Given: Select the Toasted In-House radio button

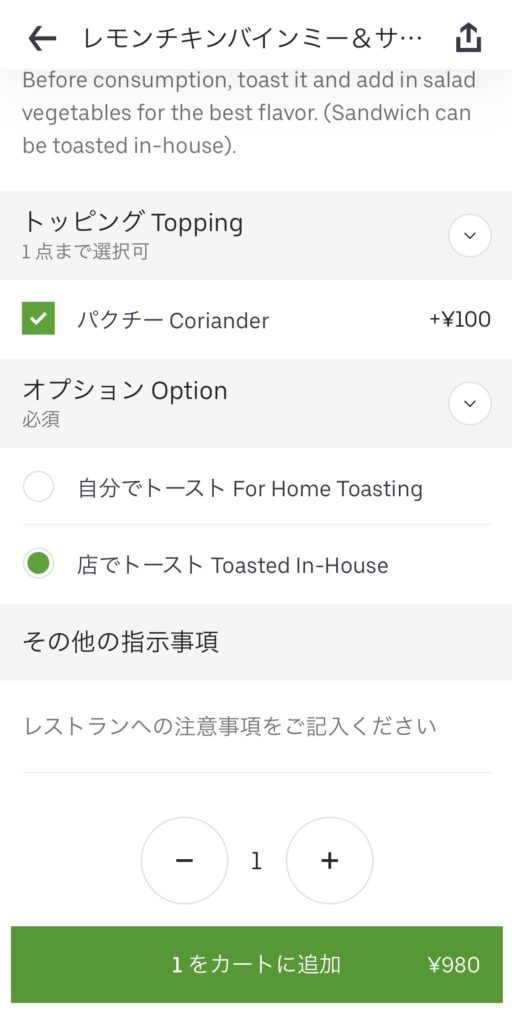Looking at the screenshot, I should (39, 564).
